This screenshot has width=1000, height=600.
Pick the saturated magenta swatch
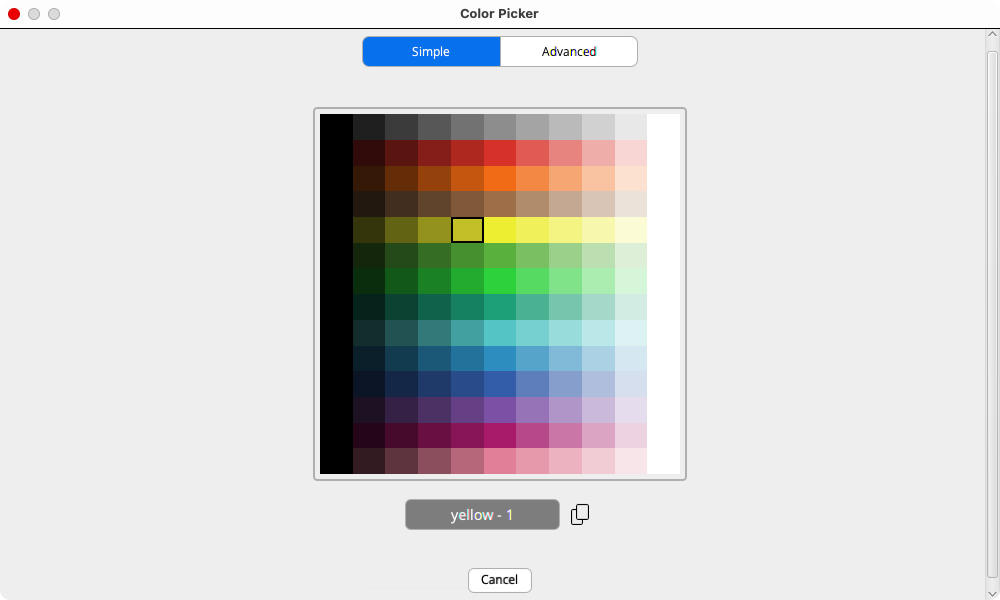click(500, 436)
